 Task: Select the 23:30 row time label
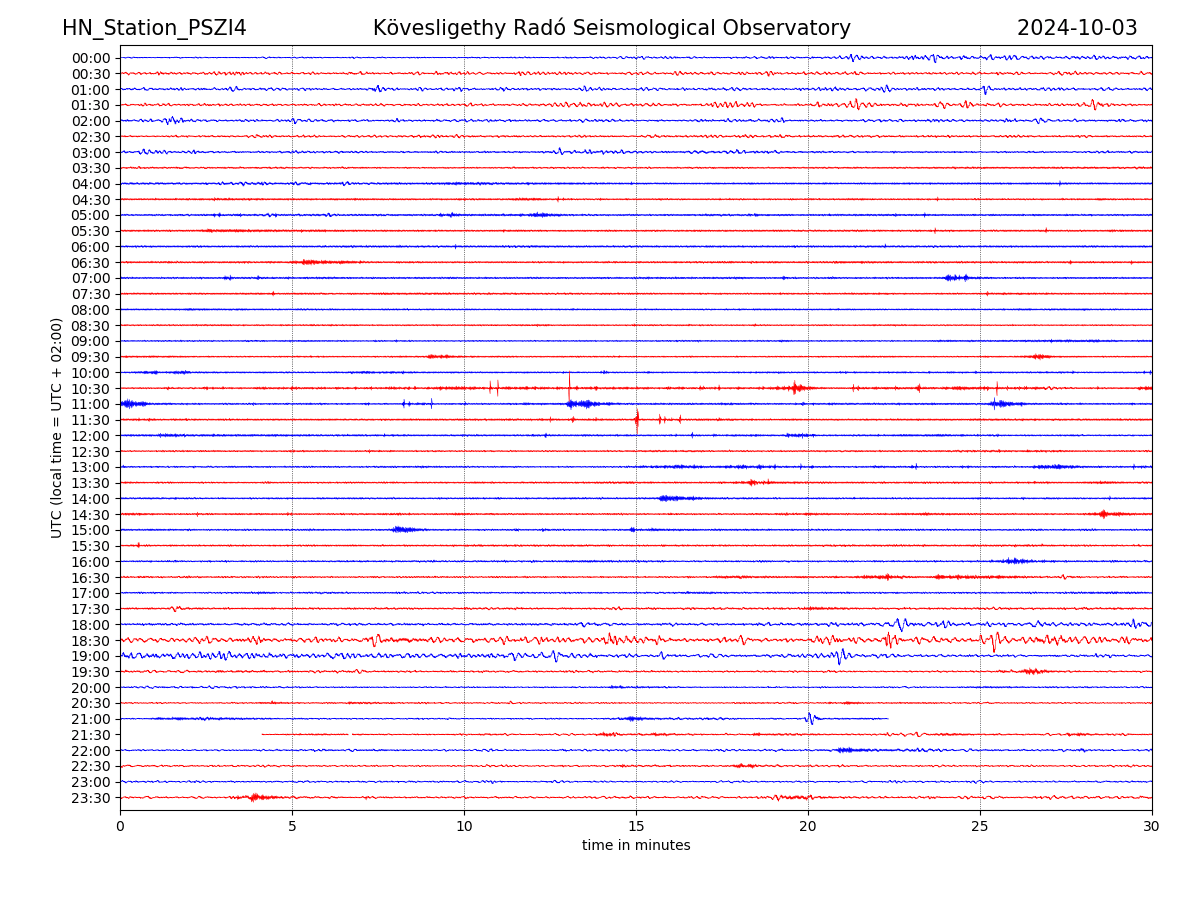90,798
